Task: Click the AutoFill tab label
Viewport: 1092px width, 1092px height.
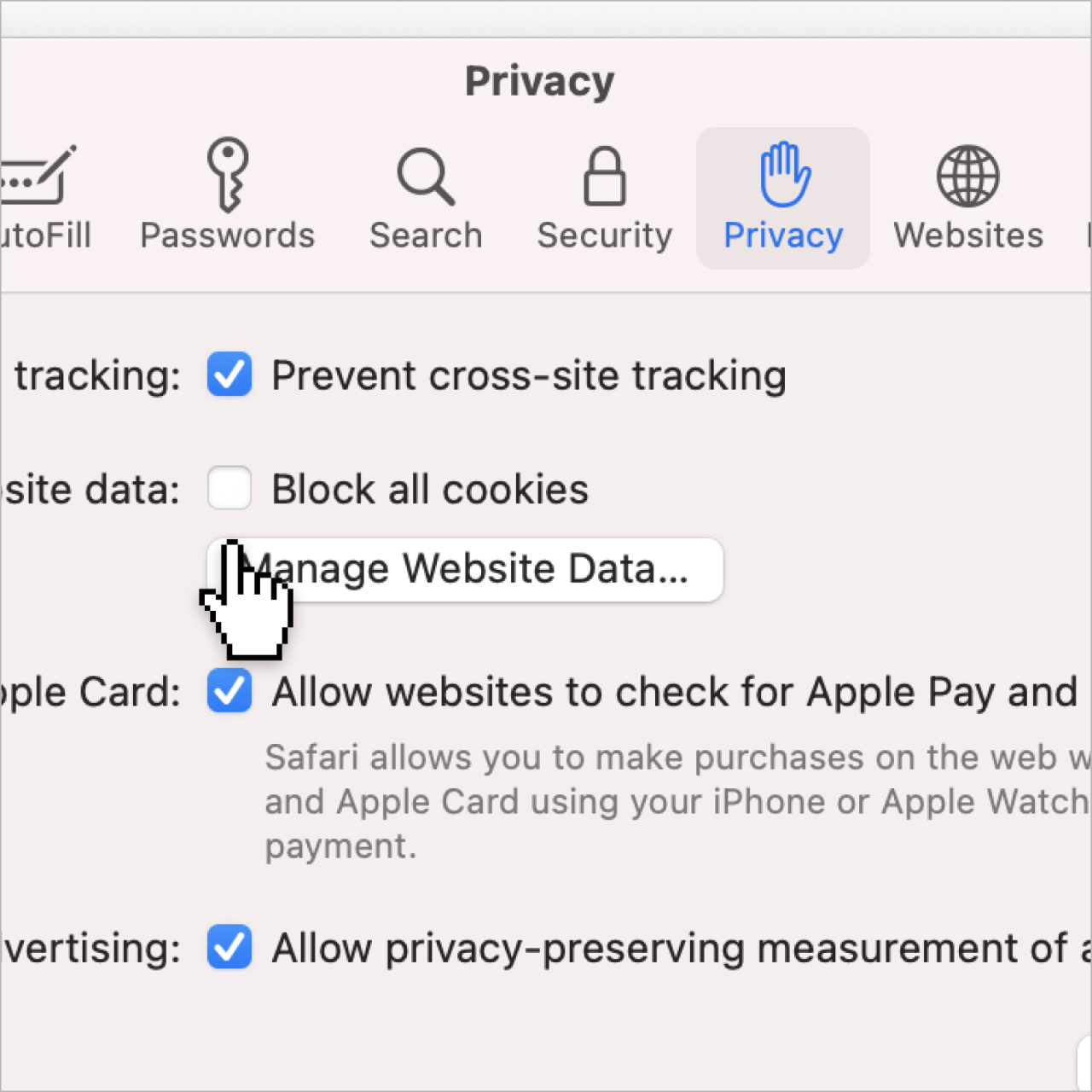Action: coord(45,235)
